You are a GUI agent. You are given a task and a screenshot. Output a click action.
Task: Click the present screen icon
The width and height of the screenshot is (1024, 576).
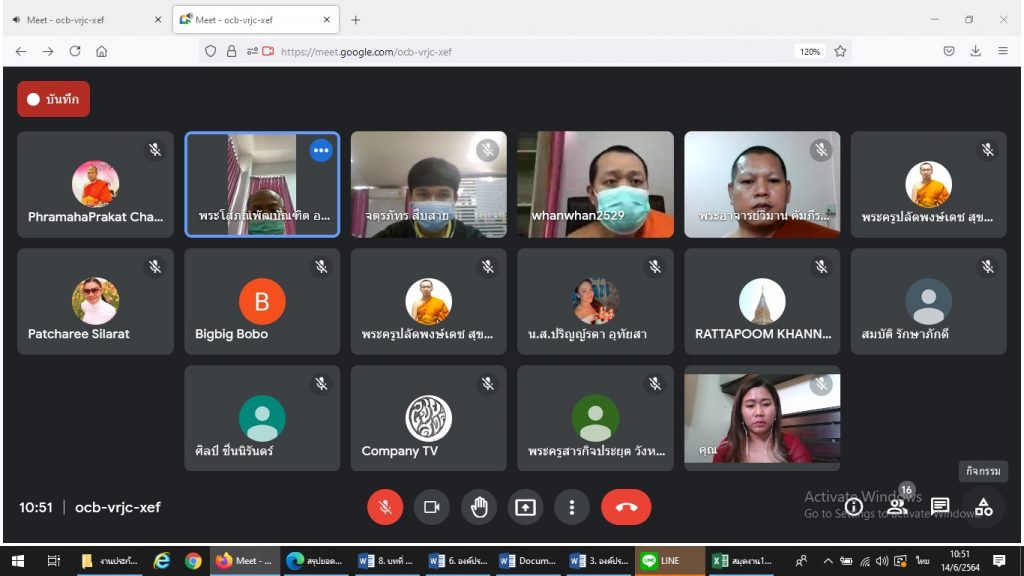525,507
